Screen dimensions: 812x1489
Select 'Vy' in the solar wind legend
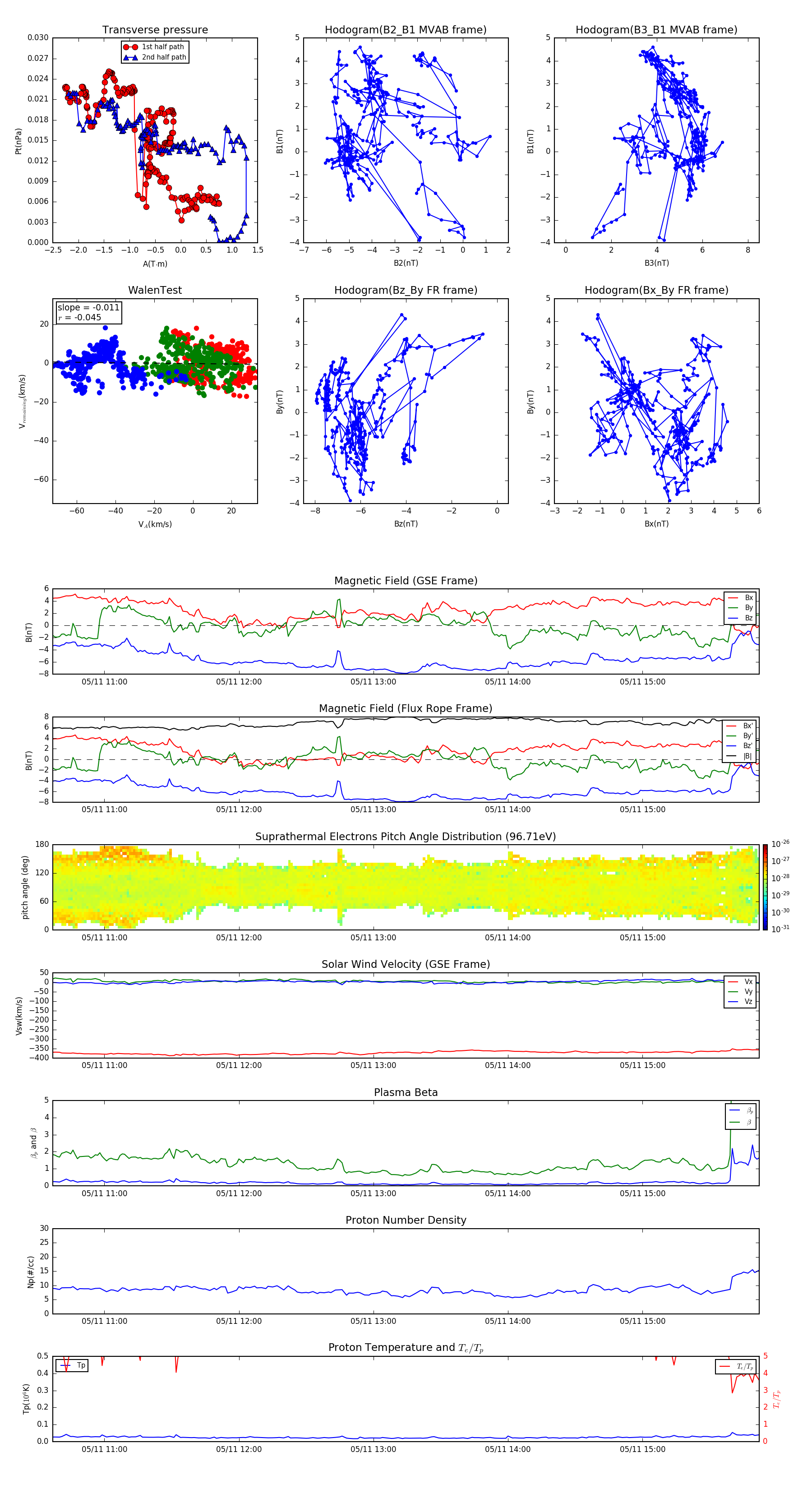(x=741, y=992)
